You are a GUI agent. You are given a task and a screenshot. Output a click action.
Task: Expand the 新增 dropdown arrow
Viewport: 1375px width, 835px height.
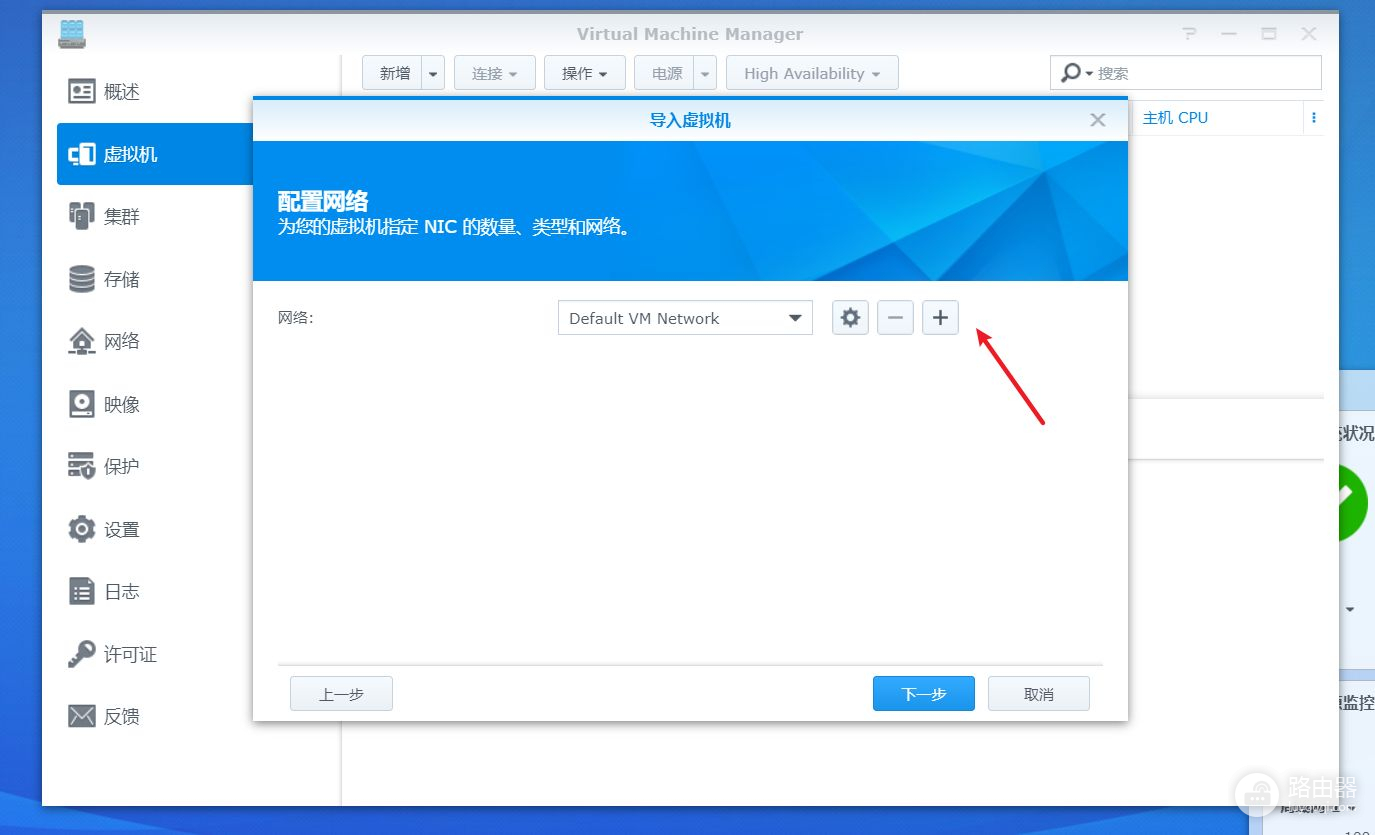pyautogui.click(x=433, y=73)
